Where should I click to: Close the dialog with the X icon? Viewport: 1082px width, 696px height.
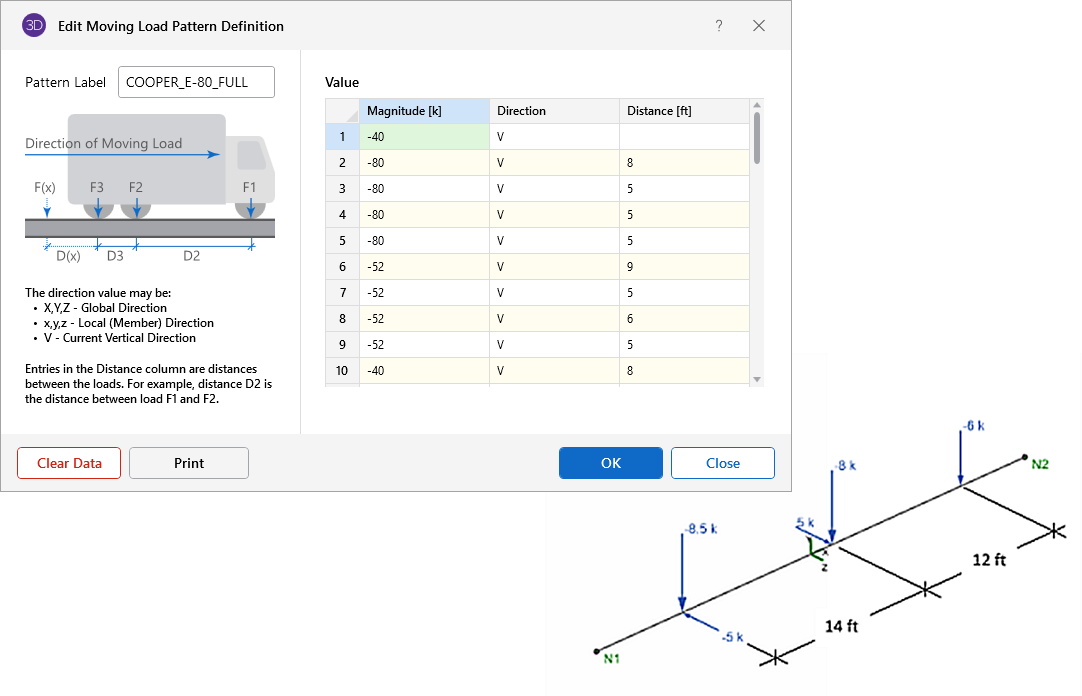759,26
